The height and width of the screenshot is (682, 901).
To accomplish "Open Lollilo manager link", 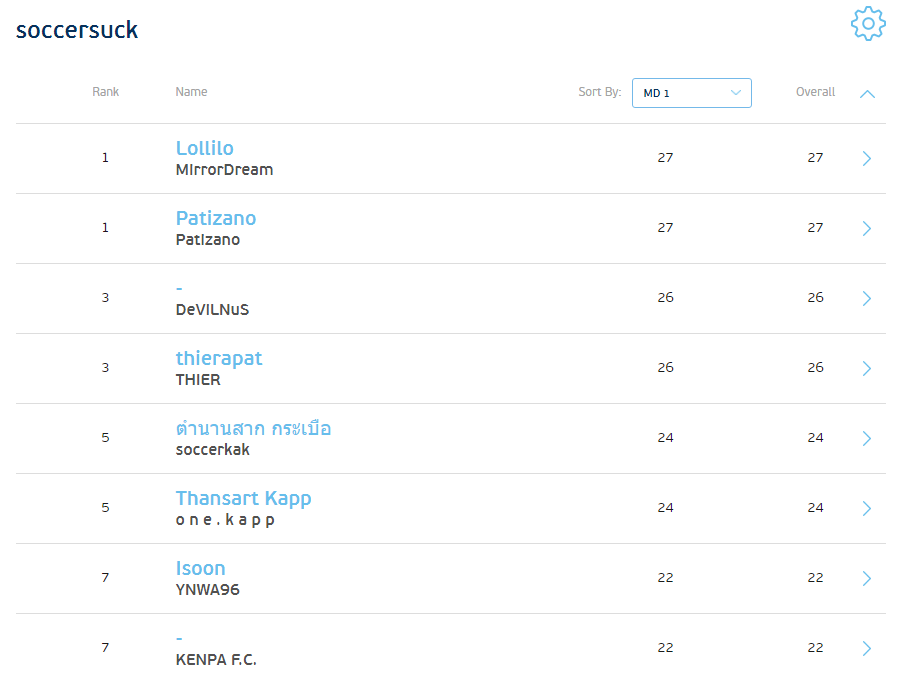I will pyautogui.click(x=204, y=148).
